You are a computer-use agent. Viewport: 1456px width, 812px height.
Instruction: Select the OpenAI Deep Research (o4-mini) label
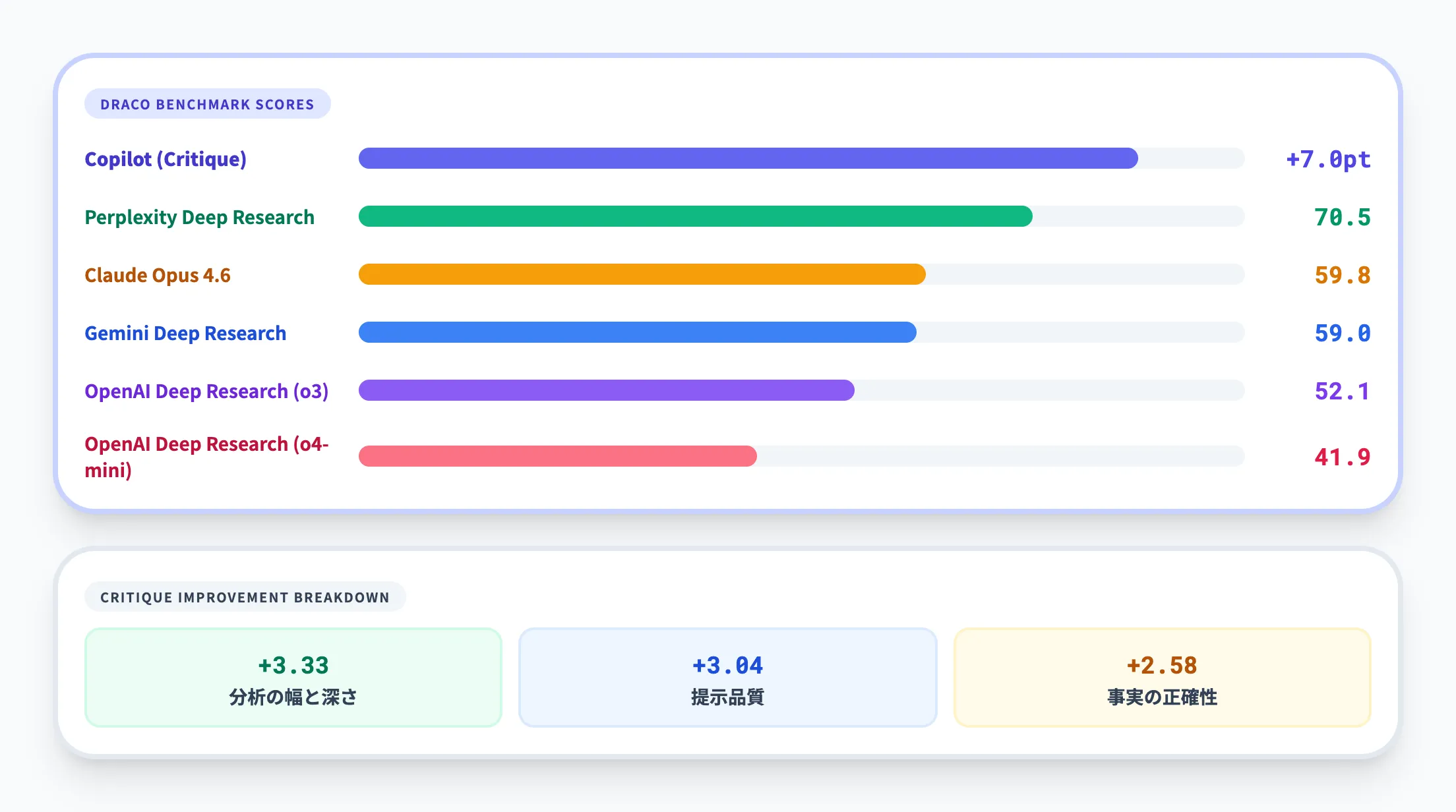tap(206, 457)
